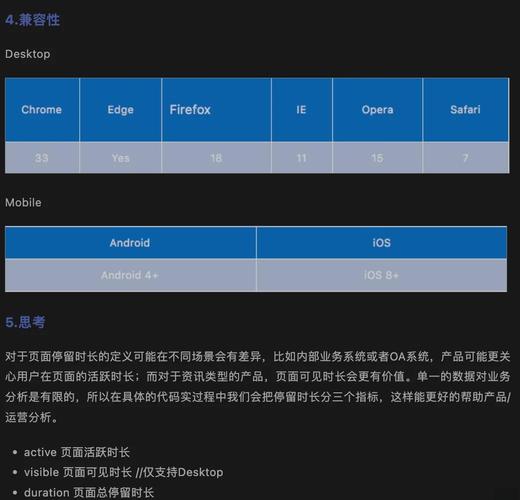Select the IE version value '11'
The width and height of the screenshot is (520, 500).
pos(302,158)
